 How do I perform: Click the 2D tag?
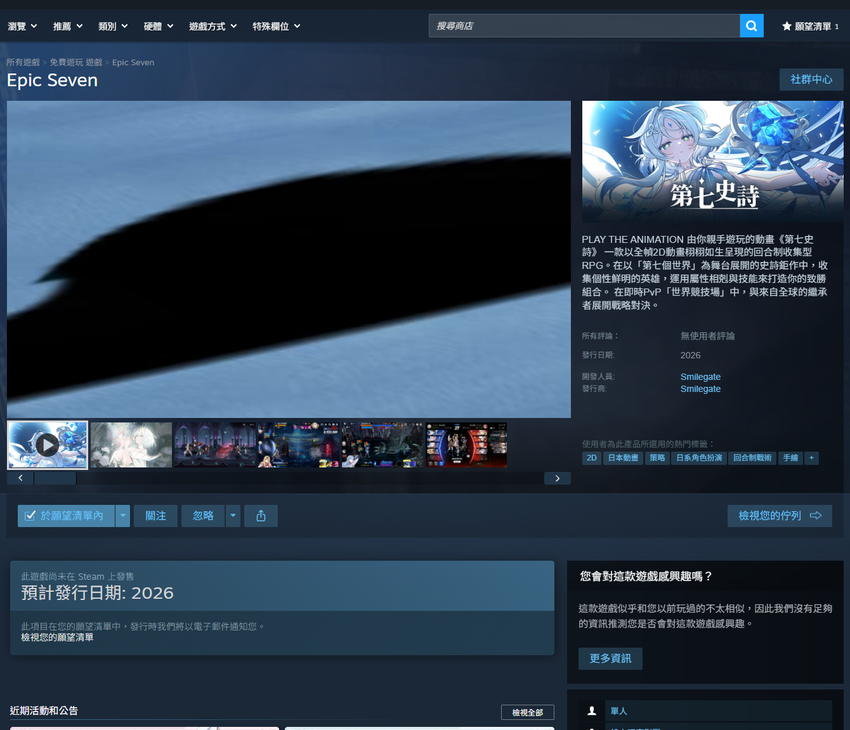coord(591,458)
